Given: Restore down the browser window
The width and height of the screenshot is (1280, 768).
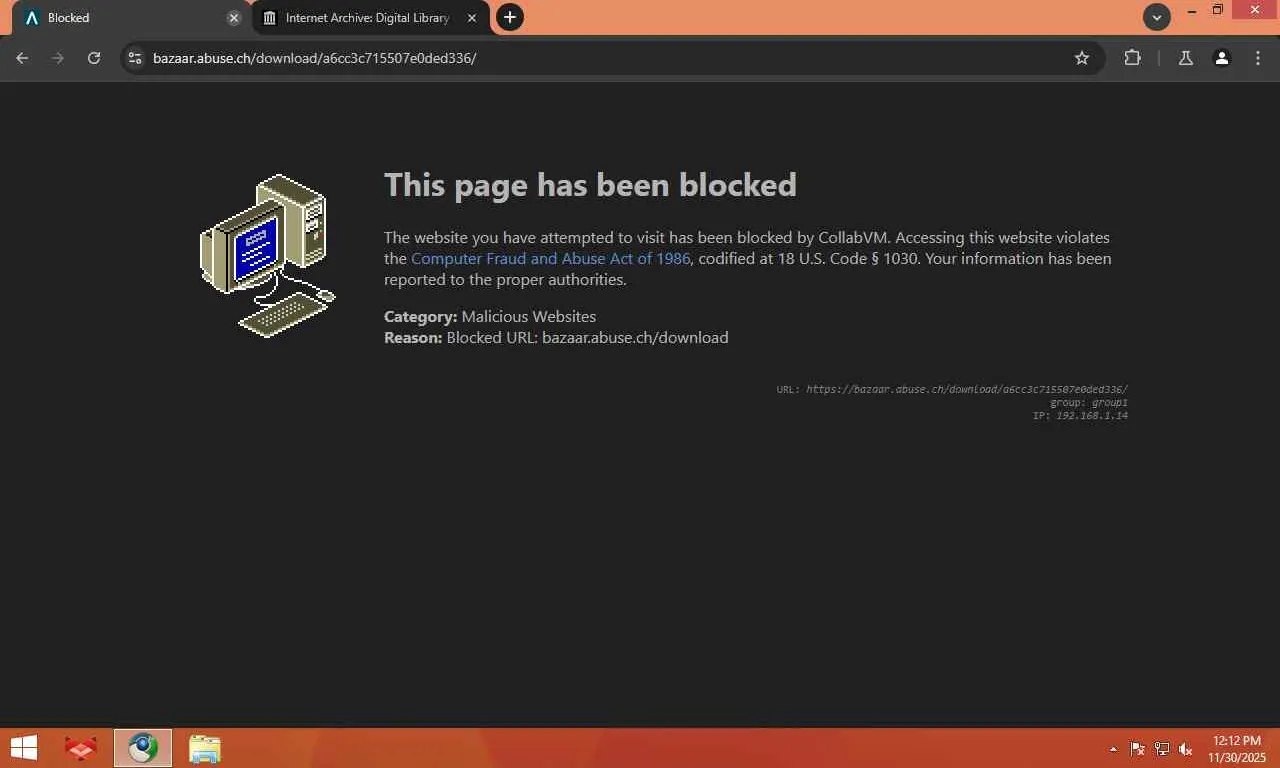Looking at the screenshot, I should 1218,10.
